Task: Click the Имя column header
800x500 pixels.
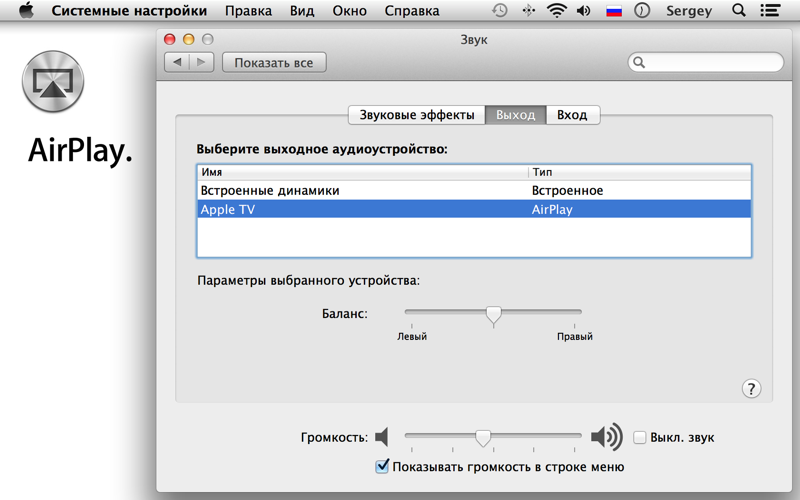Action: click(363, 172)
